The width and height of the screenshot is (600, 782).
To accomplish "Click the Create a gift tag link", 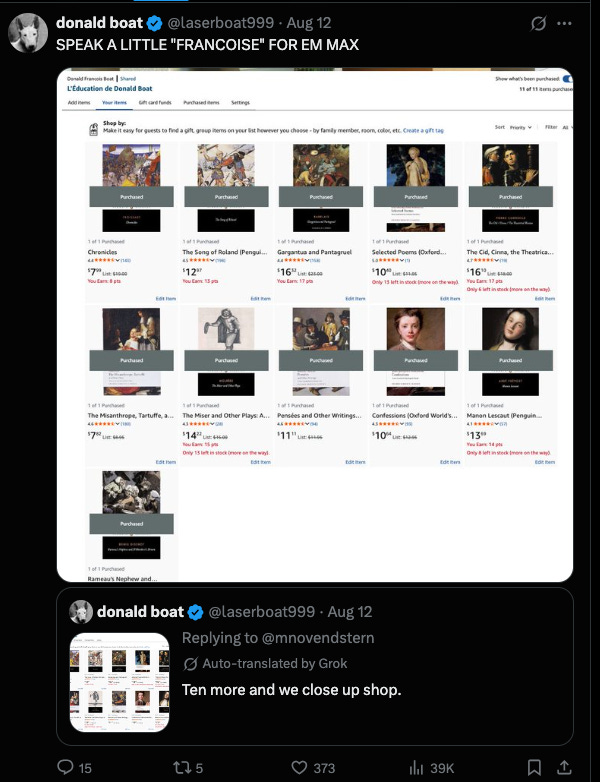I will pos(423,130).
